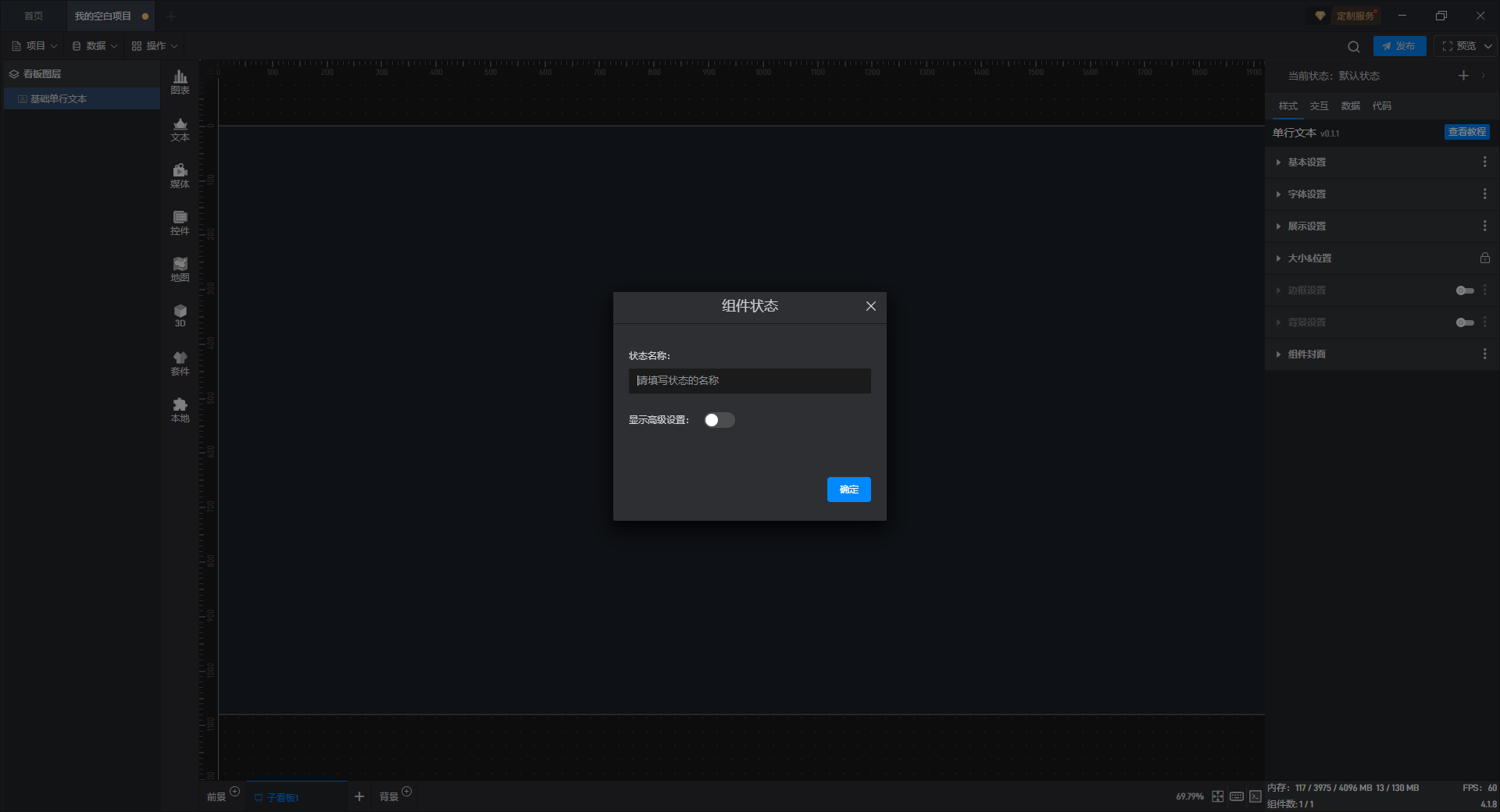This screenshot has width=1500, height=812.
Task: Close the 组件状态 dialog with X
Action: point(871,306)
